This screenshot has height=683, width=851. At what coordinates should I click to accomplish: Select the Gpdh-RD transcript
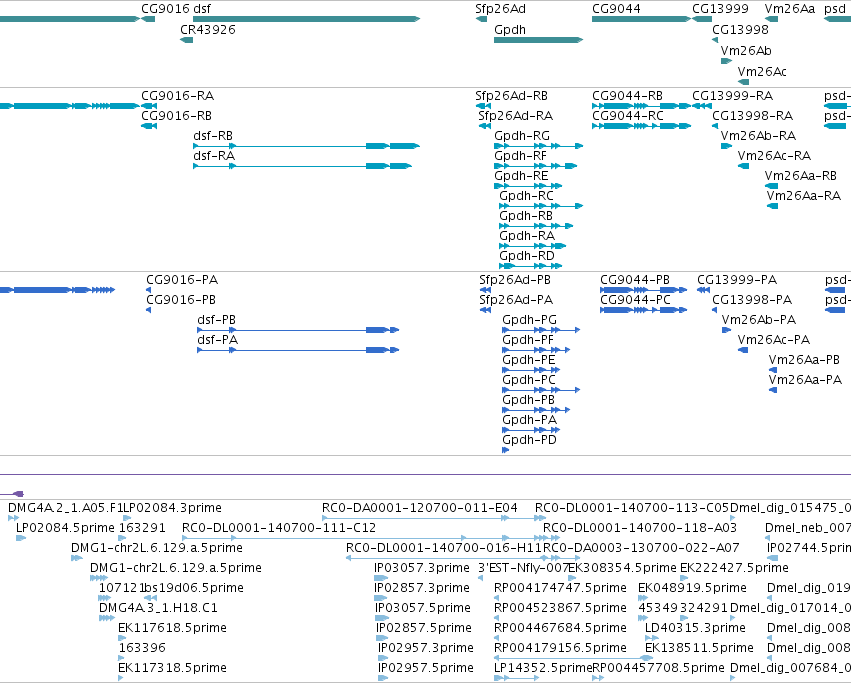click(x=531, y=266)
